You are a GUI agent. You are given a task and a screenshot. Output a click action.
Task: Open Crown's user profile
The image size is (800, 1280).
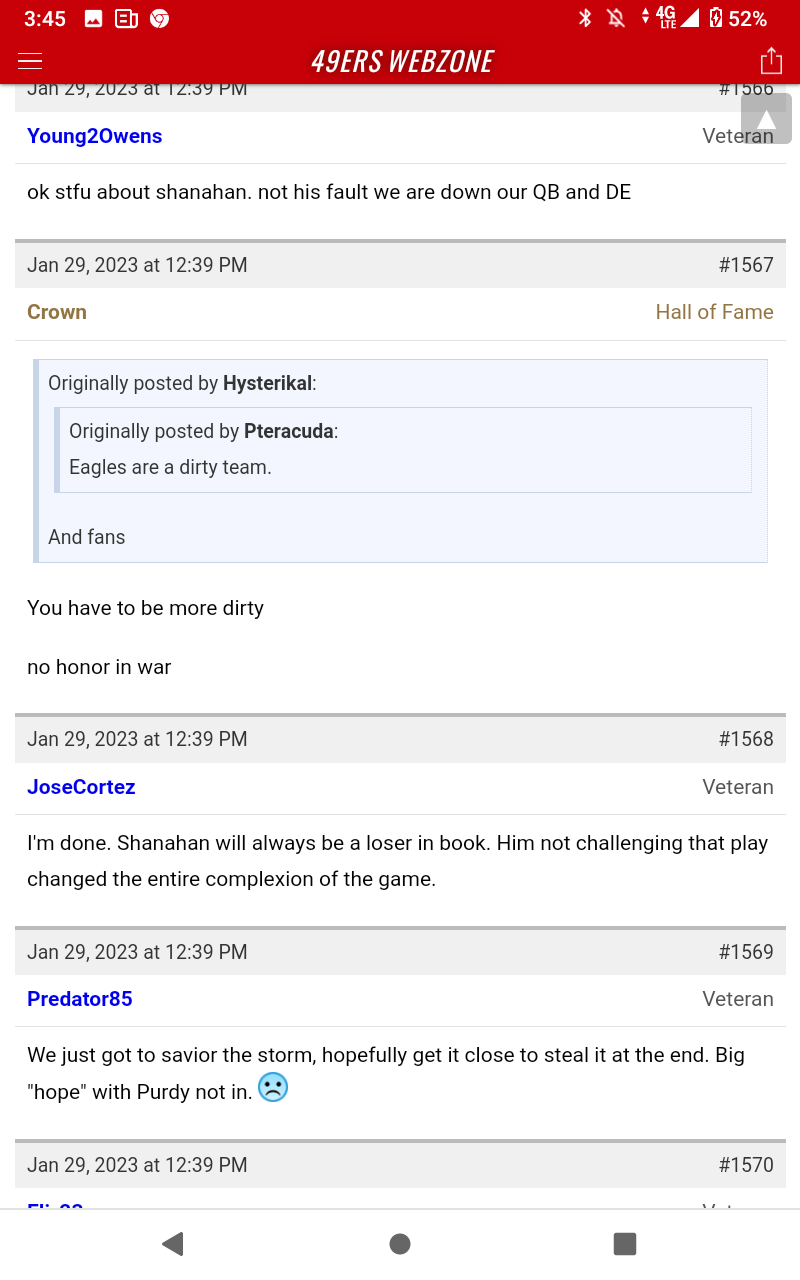(x=57, y=312)
